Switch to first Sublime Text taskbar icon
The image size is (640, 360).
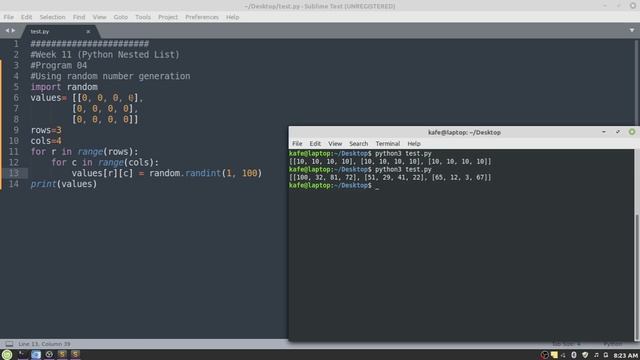point(62,355)
